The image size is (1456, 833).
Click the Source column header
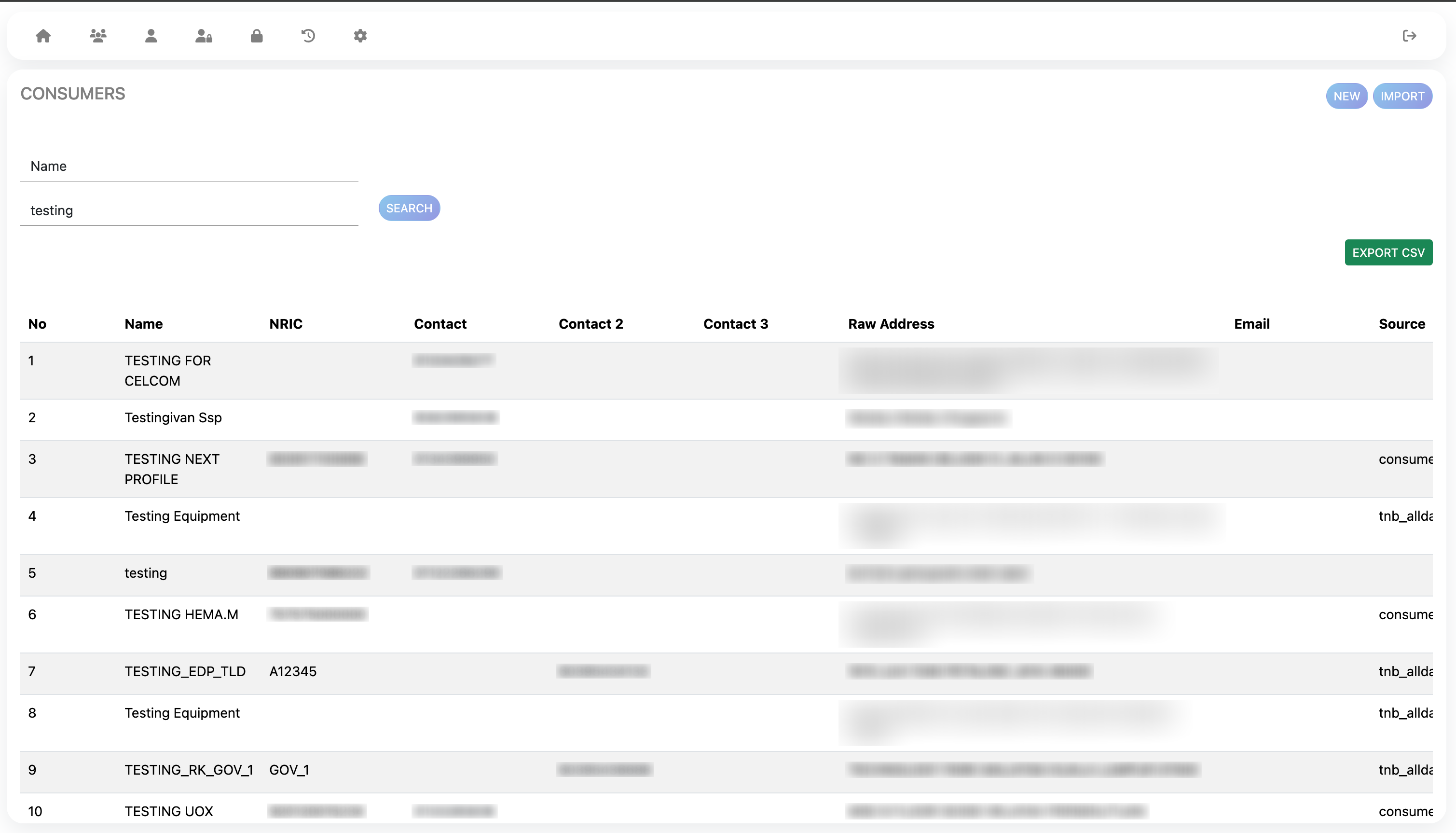pyautogui.click(x=1402, y=324)
